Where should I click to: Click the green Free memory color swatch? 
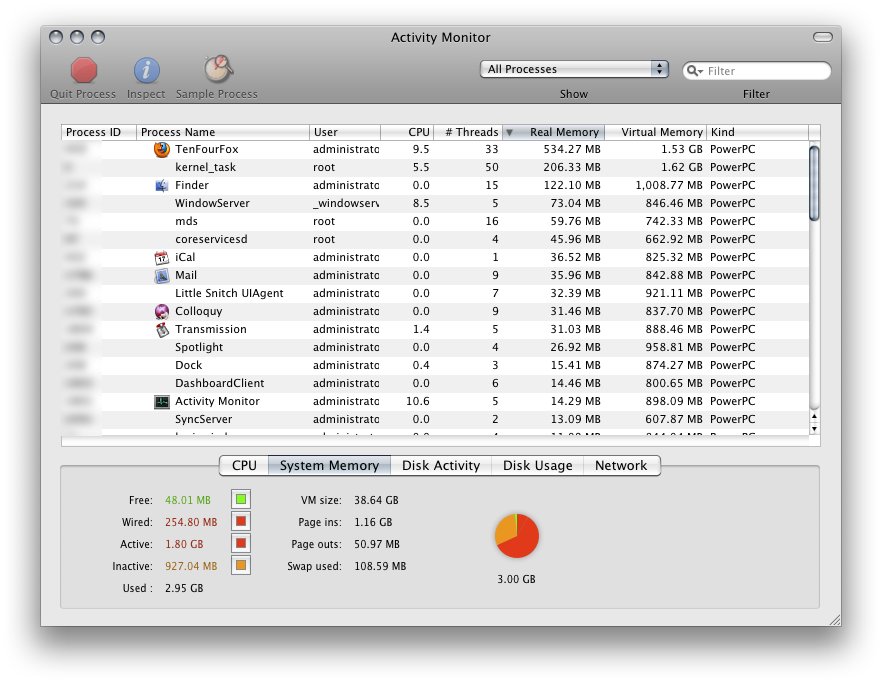click(x=241, y=499)
